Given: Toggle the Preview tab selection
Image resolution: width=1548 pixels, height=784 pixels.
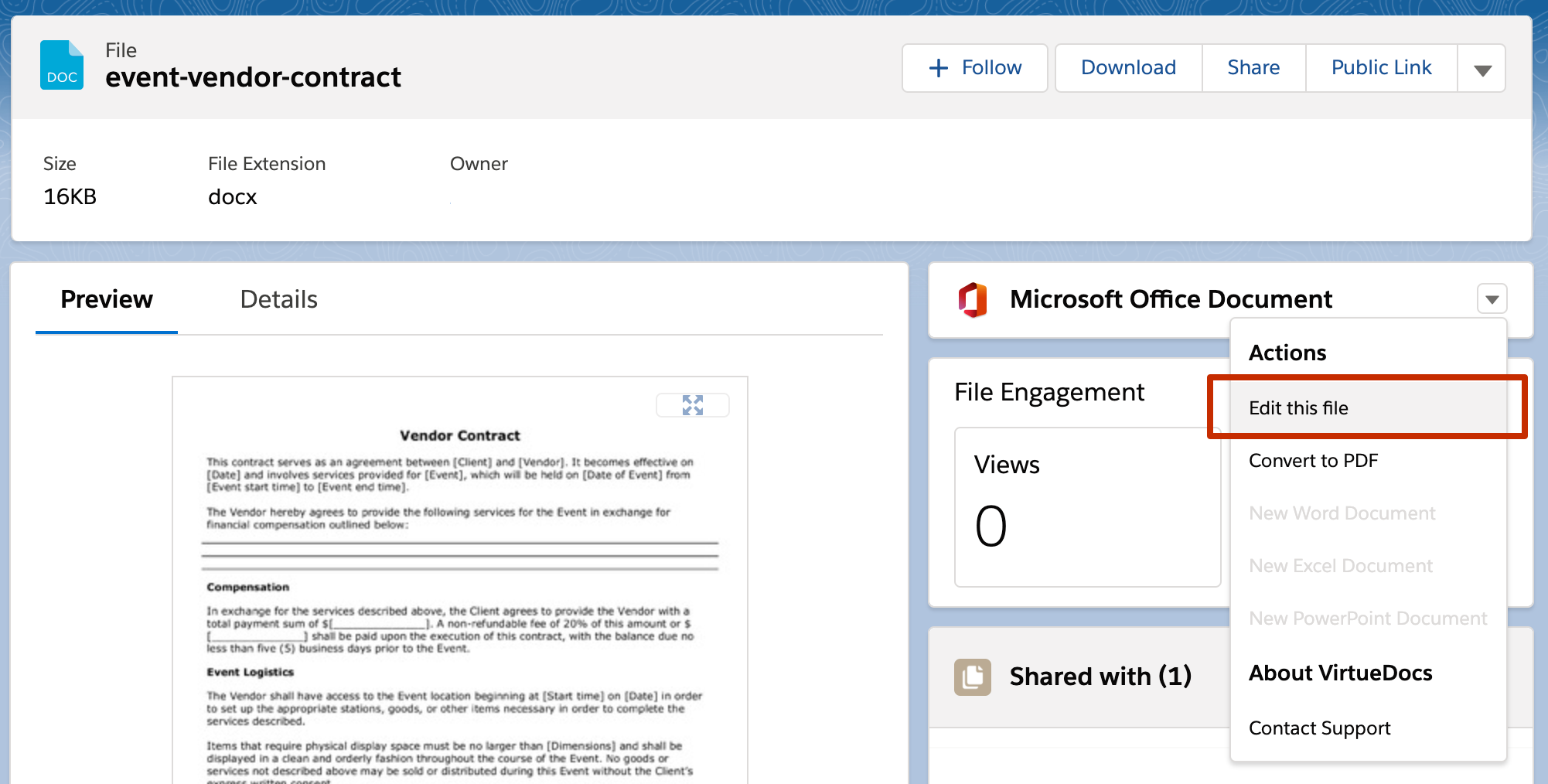Looking at the screenshot, I should (107, 299).
